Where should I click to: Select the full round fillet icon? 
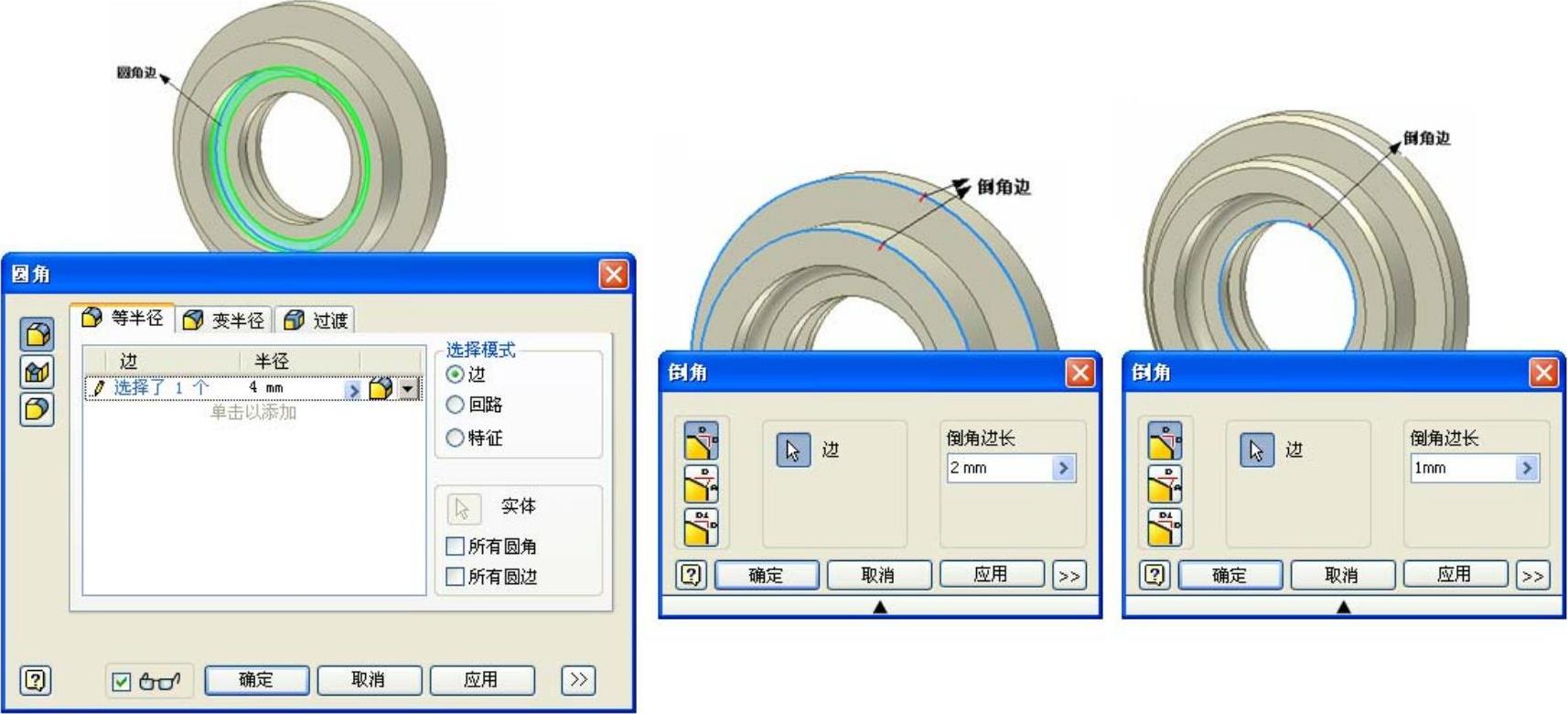[37, 409]
